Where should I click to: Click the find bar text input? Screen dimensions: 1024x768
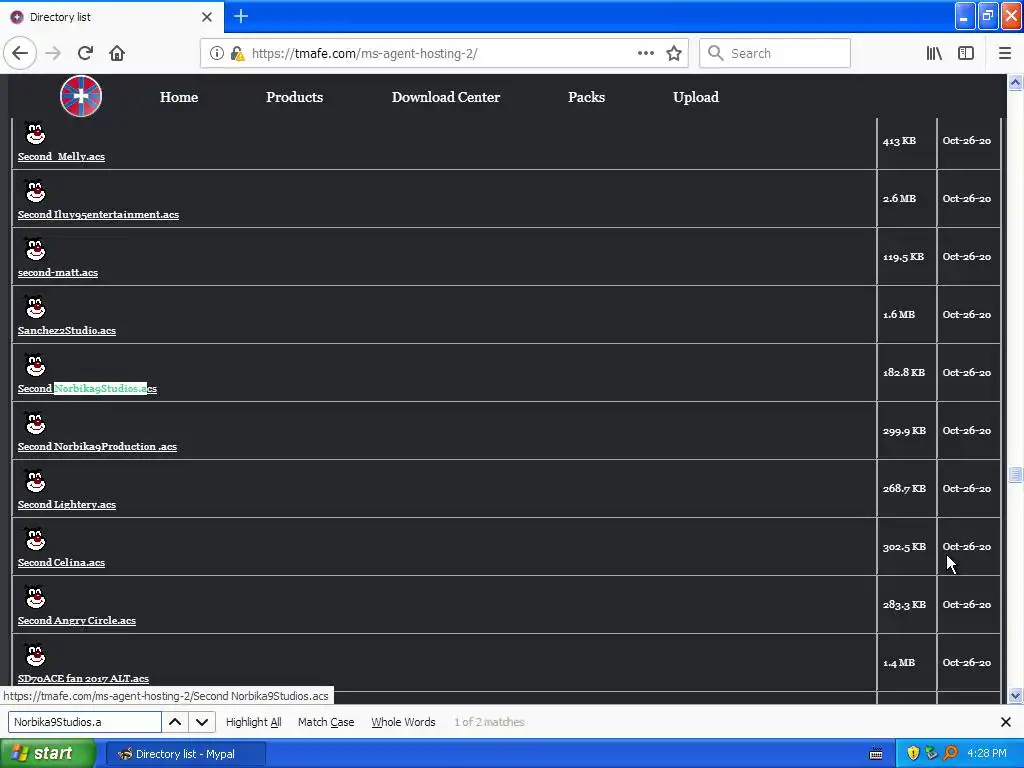pyautogui.click(x=84, y=722)
